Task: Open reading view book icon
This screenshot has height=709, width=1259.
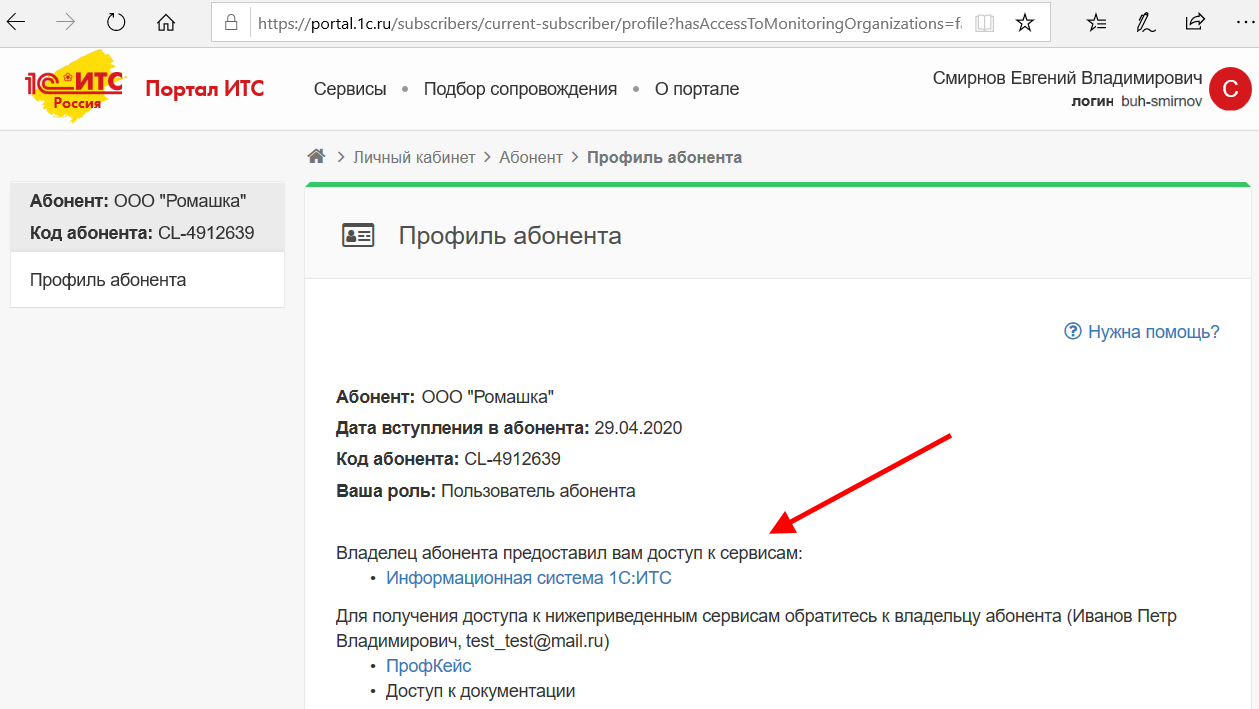Action: coord(984,22)
